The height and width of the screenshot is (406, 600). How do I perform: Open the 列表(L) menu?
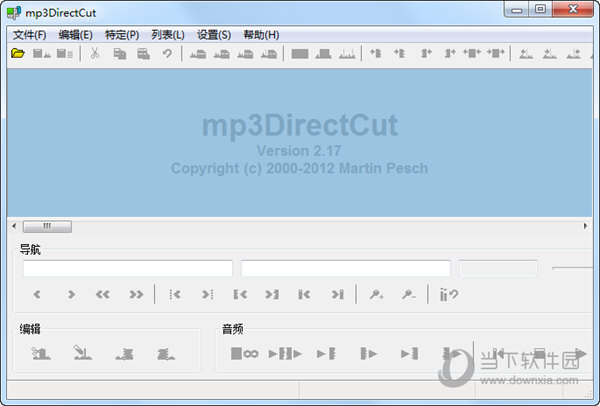[x=168, y=35]
